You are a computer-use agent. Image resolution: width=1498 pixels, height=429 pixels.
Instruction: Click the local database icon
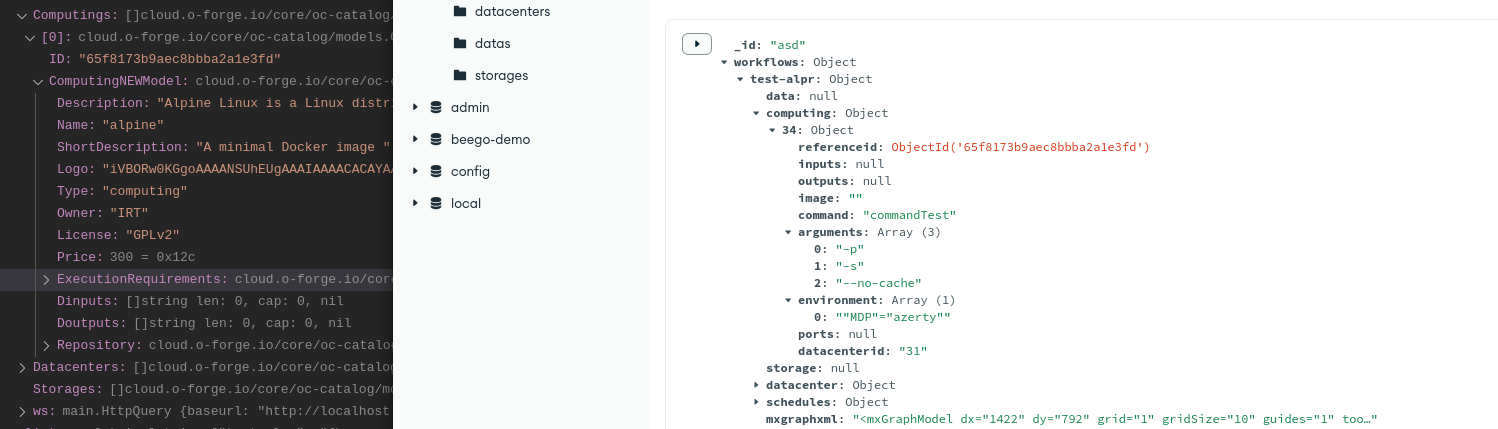click(436, 203)
